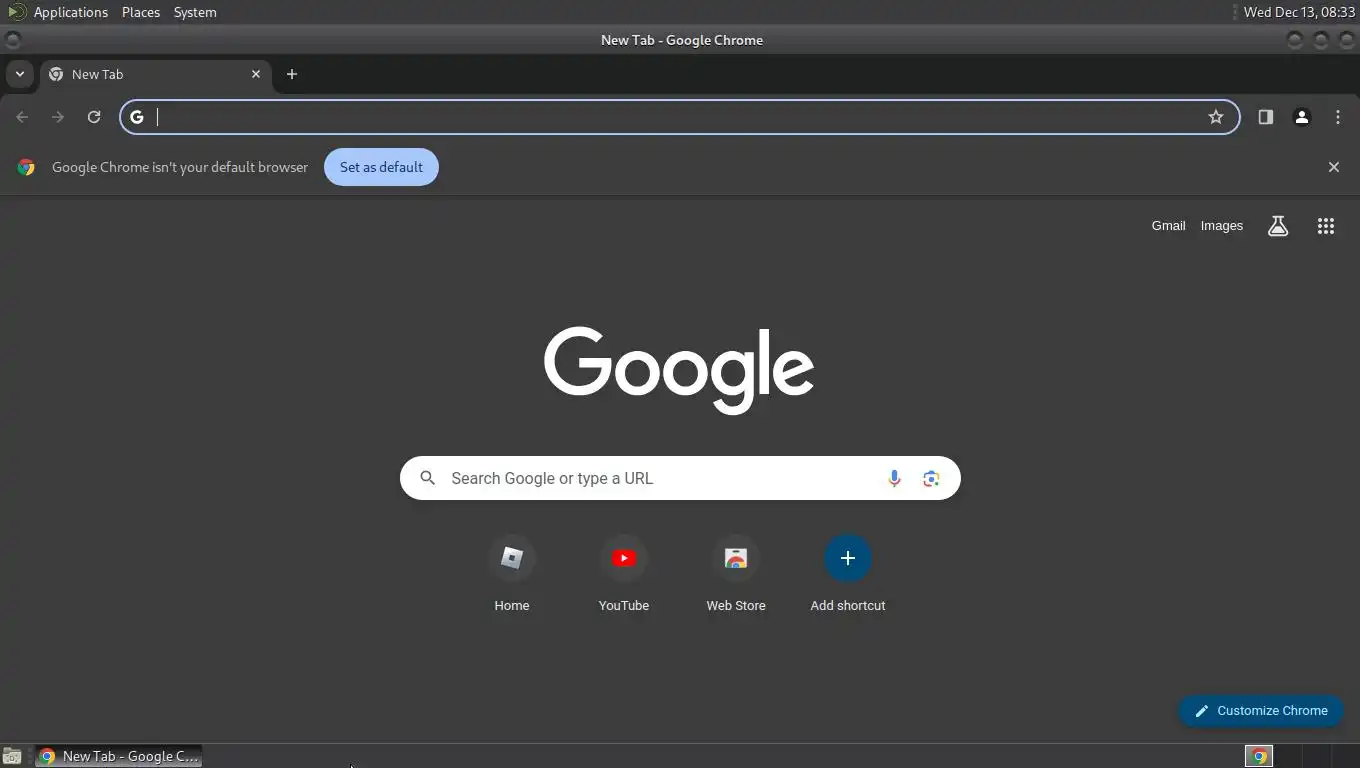Close the New Tab tab
This screenshot has height=768, width=1360.
(256, 74)
